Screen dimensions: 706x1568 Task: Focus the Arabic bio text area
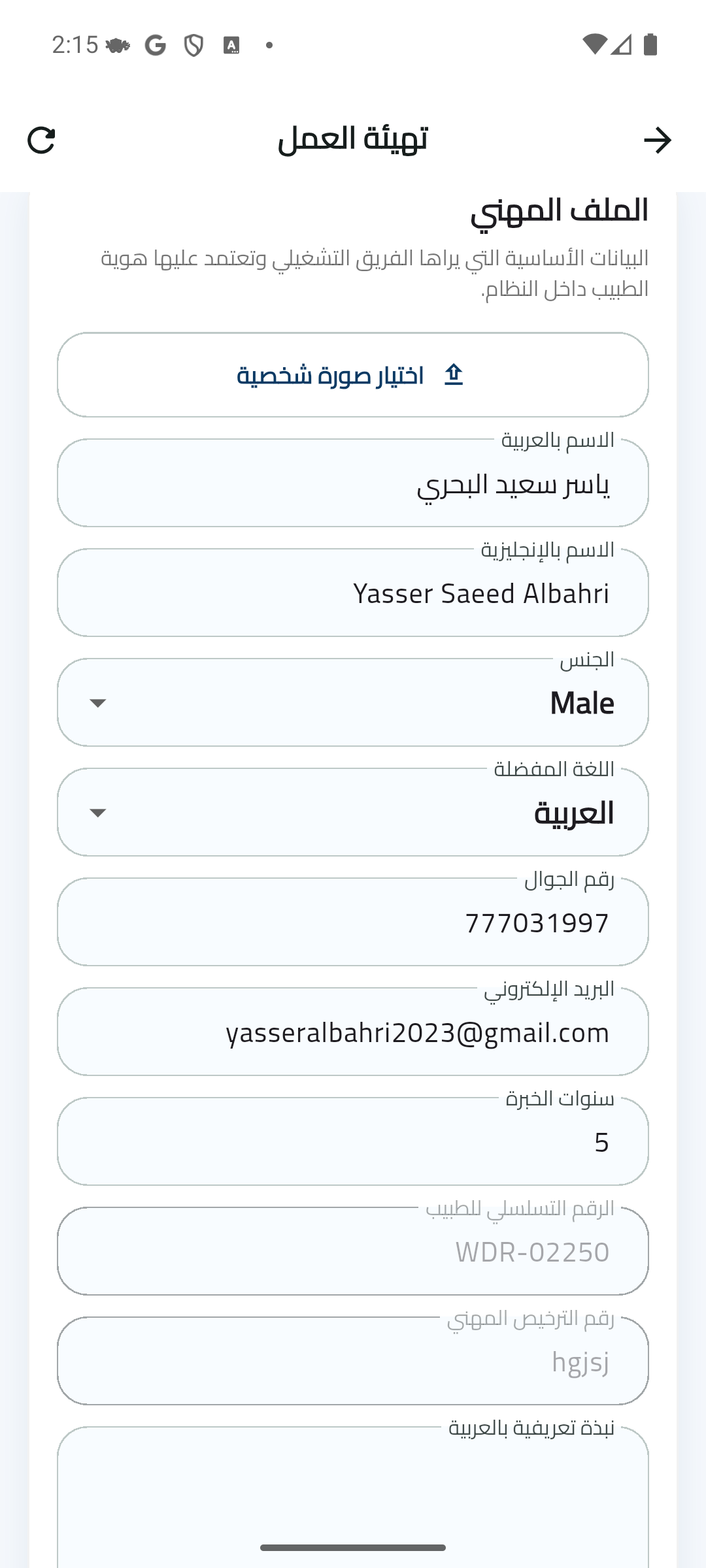pos(353,1496)
